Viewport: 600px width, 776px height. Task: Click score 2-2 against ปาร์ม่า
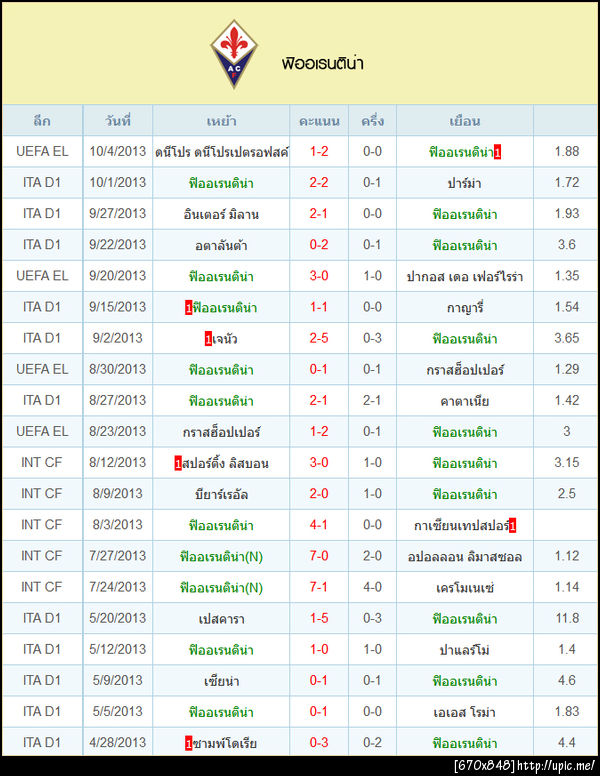click(319, 183)
